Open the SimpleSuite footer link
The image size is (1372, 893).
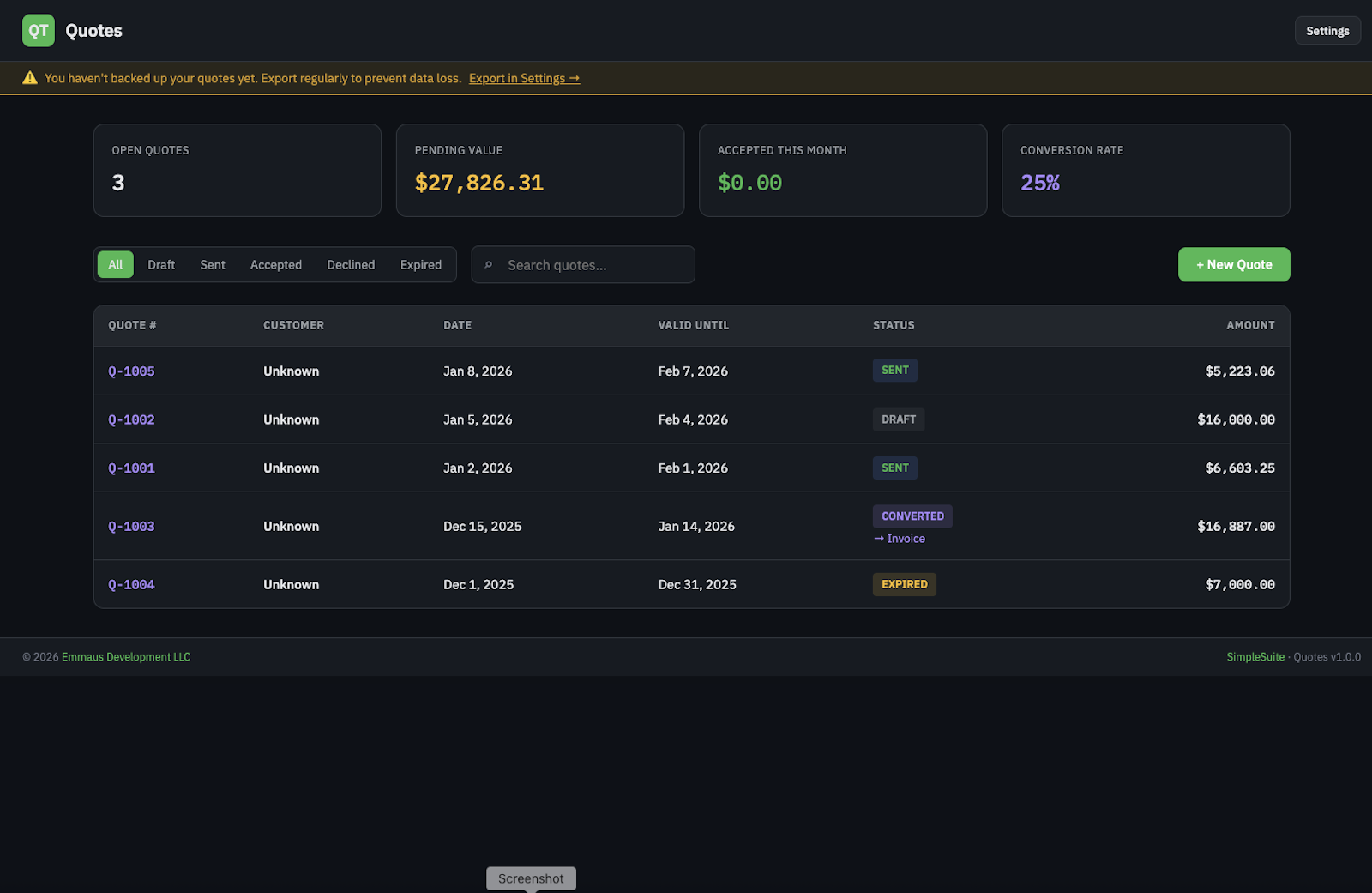coord(1255,657)
